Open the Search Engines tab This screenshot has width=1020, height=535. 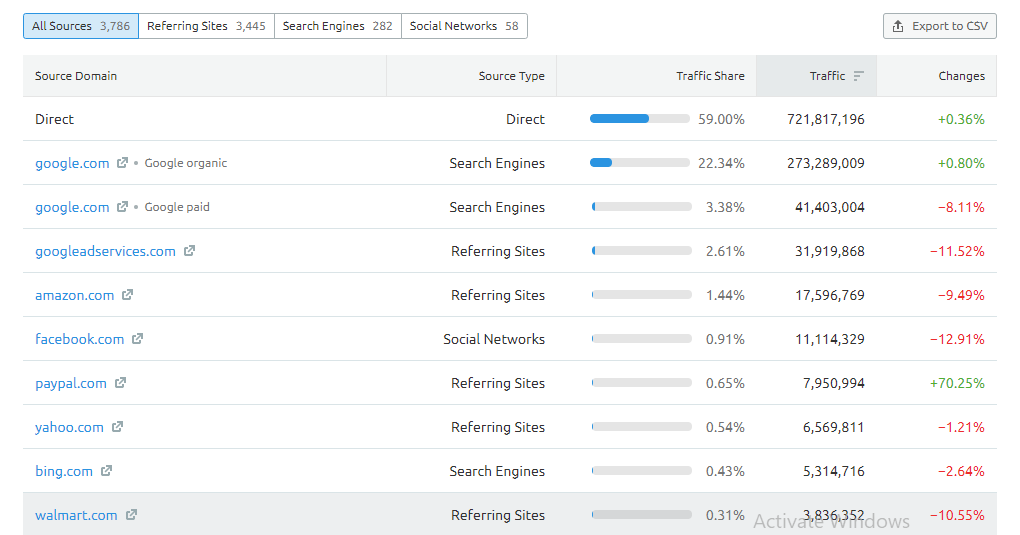(337, 26)
